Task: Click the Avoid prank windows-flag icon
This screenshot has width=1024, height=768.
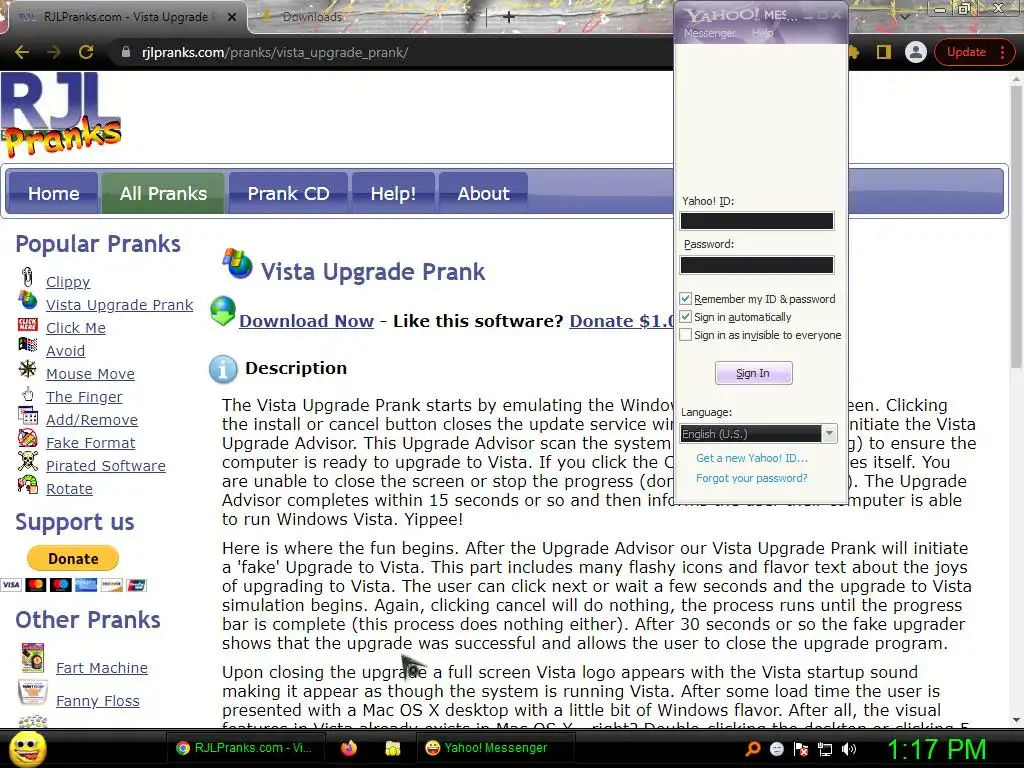Action: coord(27,346)
